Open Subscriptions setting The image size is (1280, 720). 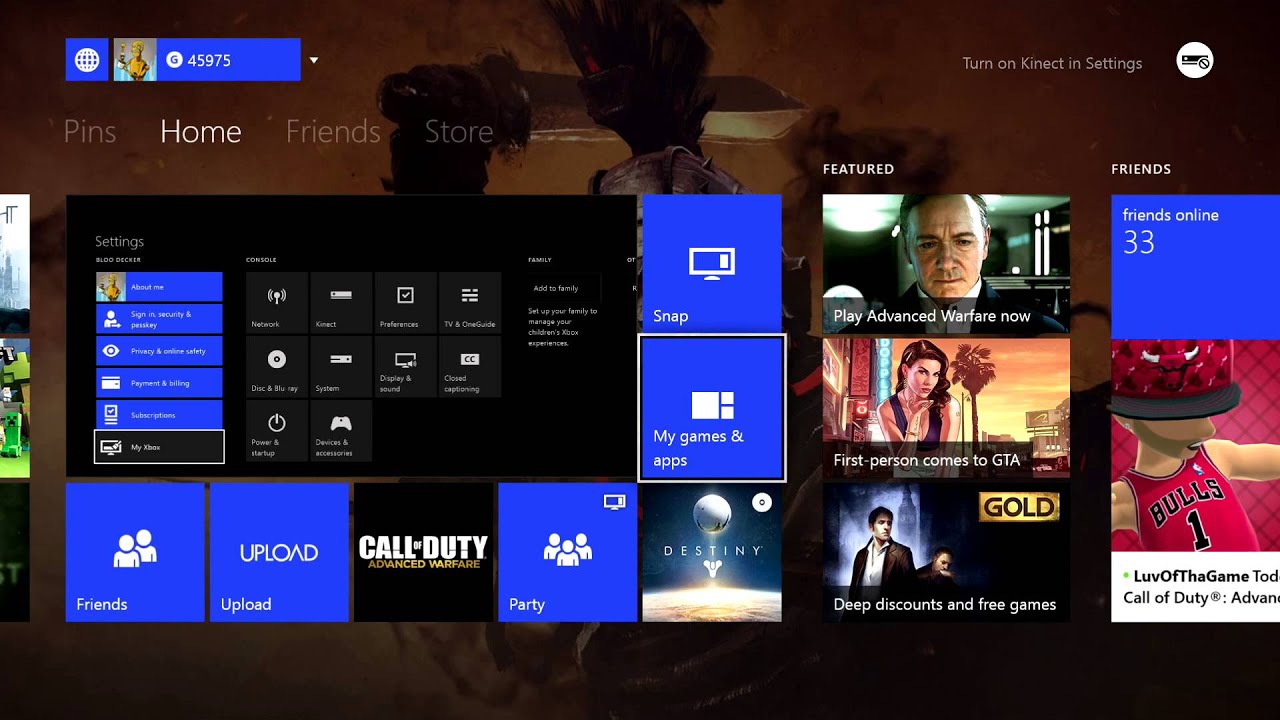point(159,415)
